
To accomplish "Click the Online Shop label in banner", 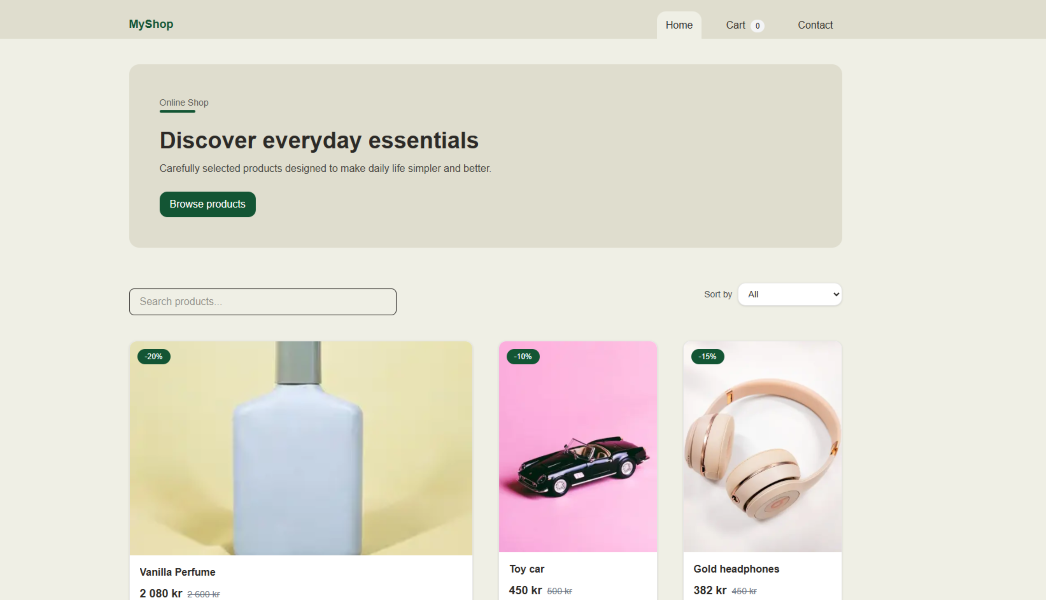I will [x=184, y=103].
